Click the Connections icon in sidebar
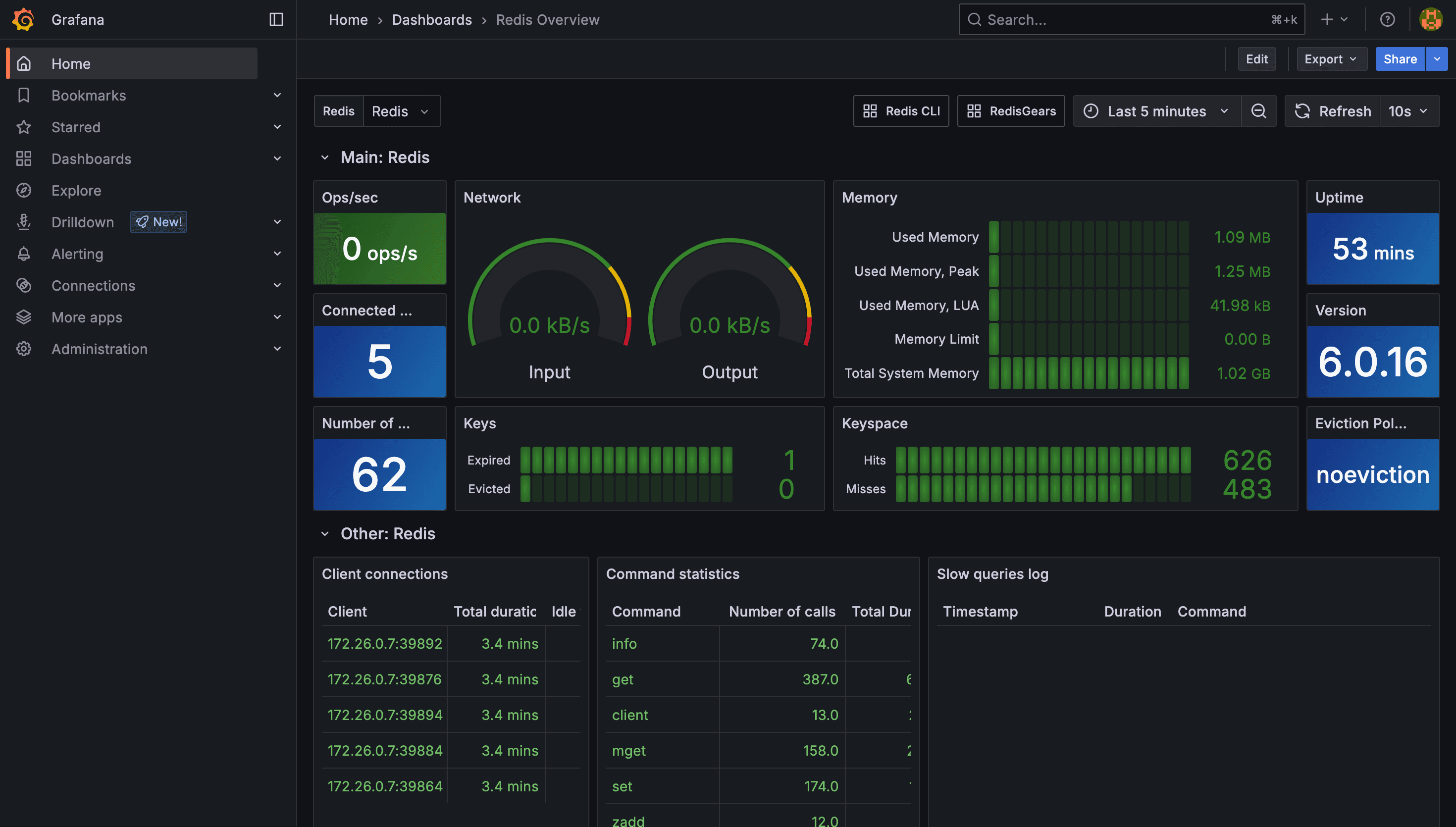Screen dimensions: 1456x827 pos(24,286)
